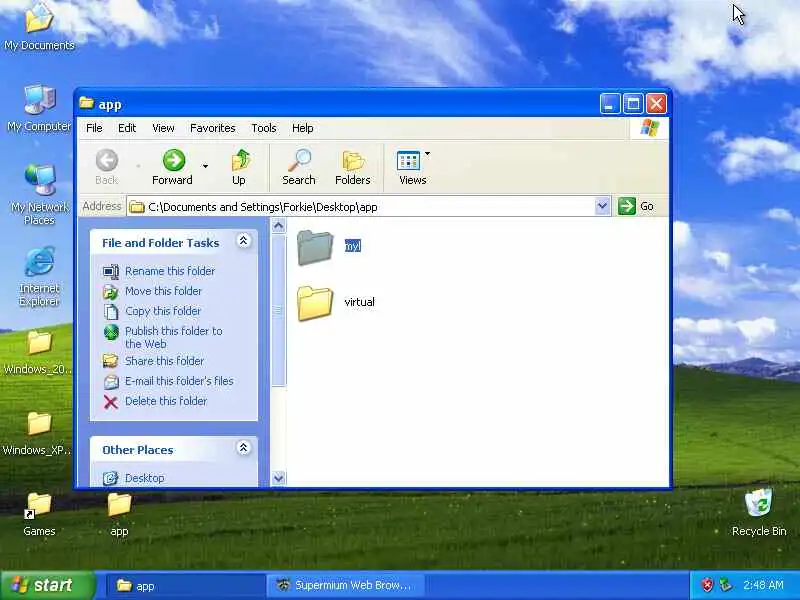
Task: Open the Edit menu
Action: pos(127,128)
